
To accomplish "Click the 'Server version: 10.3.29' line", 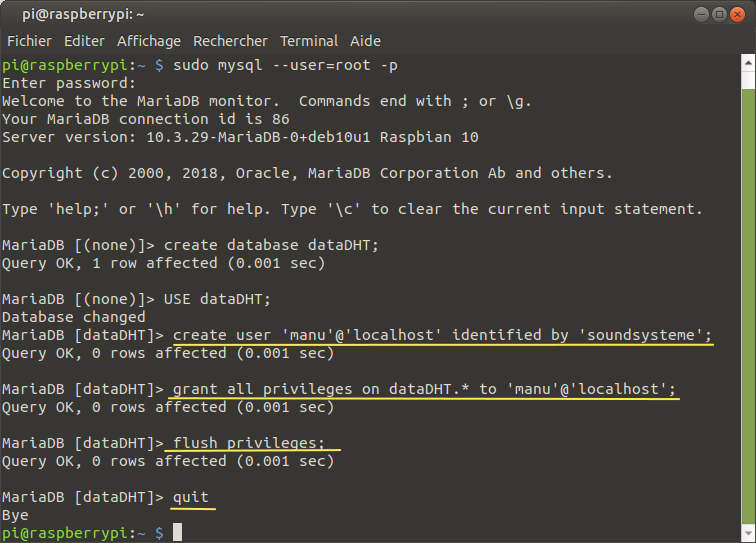I will [x=240, y=137].
